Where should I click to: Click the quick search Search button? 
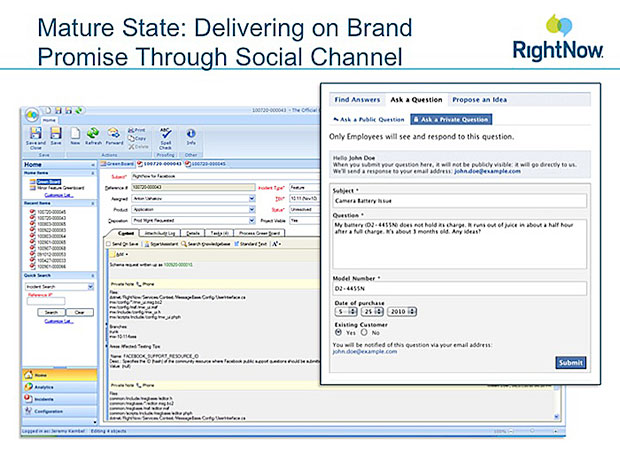click(51, 312)
